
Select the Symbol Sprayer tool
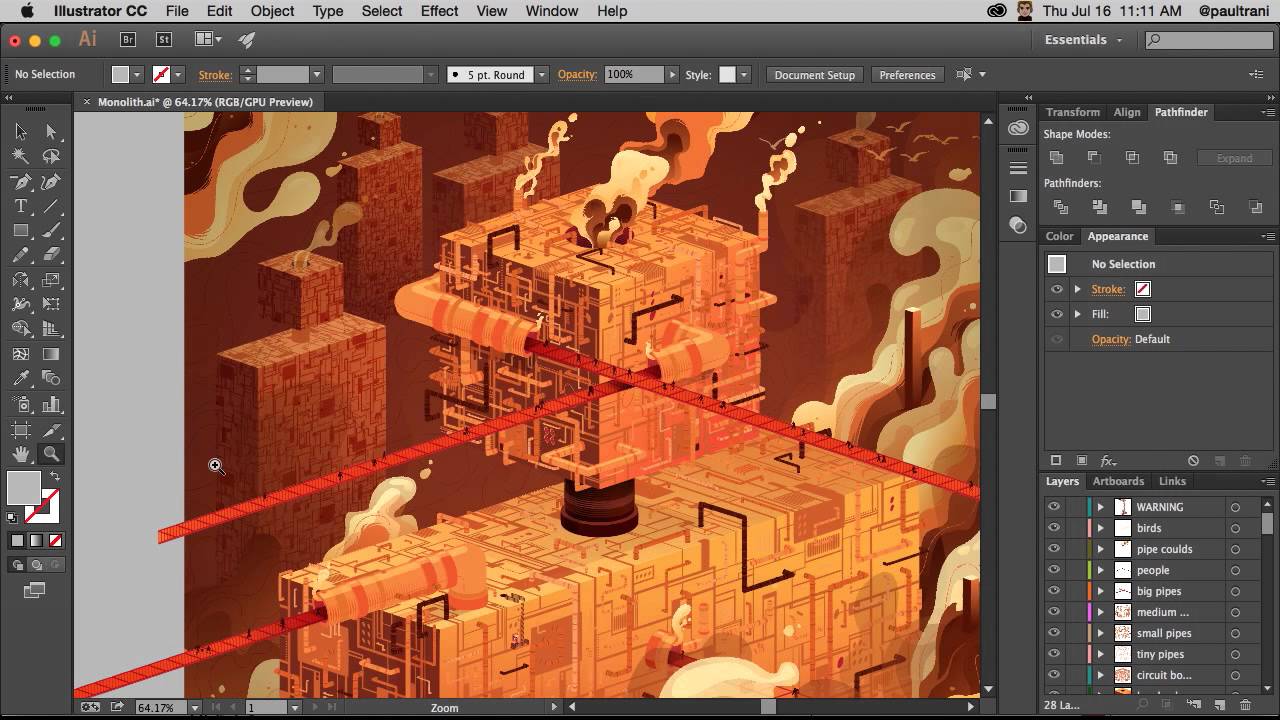20,404
